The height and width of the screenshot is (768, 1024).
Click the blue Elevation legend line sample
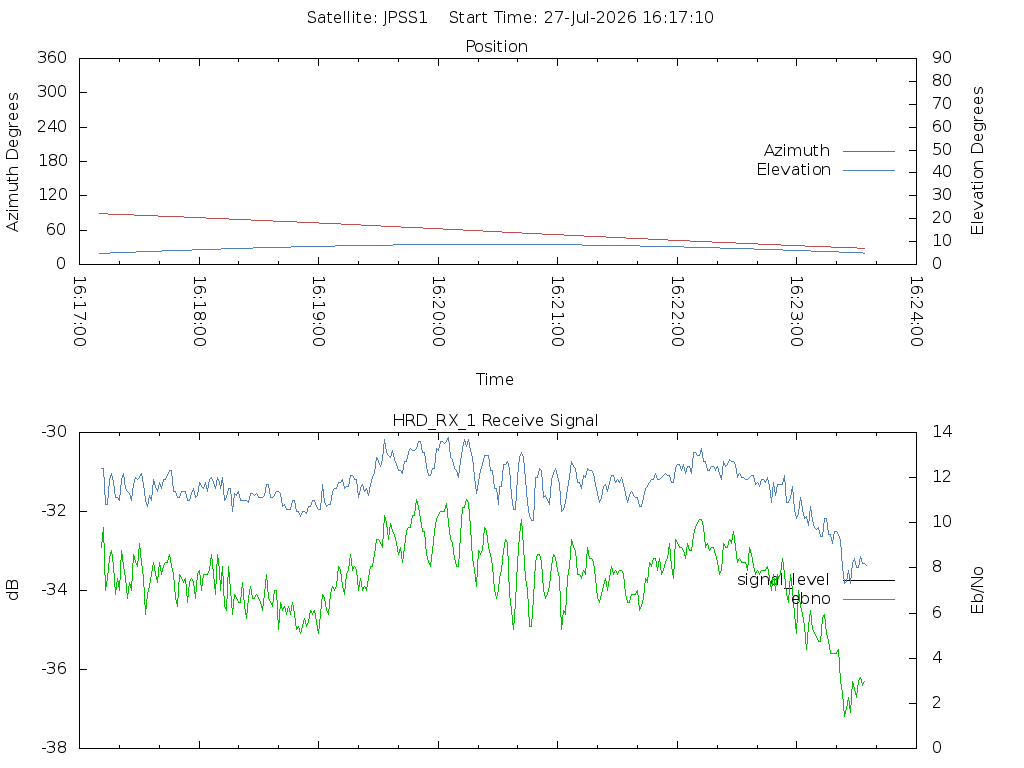point(869,170)
